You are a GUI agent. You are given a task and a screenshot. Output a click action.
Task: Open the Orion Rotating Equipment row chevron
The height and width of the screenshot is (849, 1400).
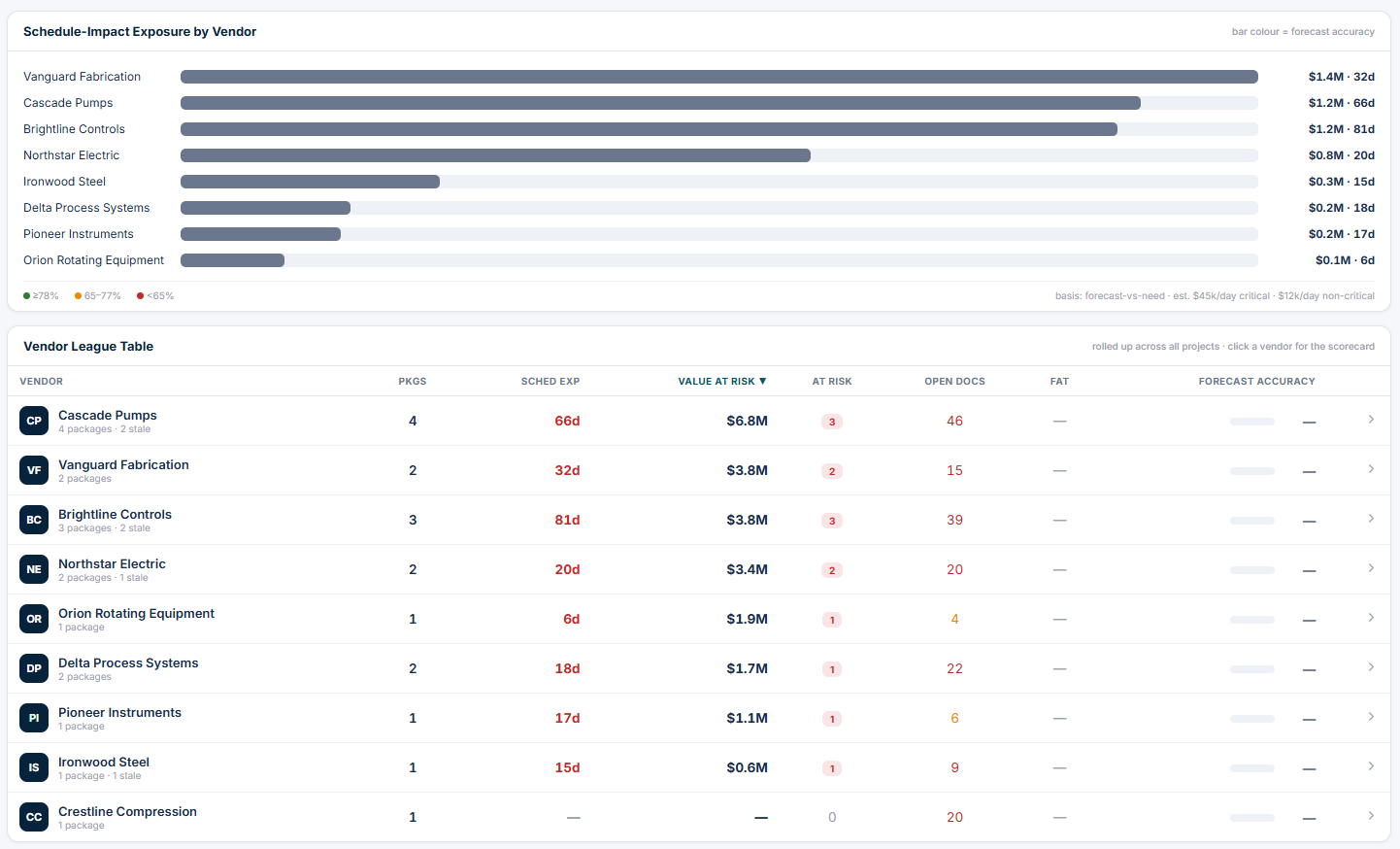(1371, 618)
